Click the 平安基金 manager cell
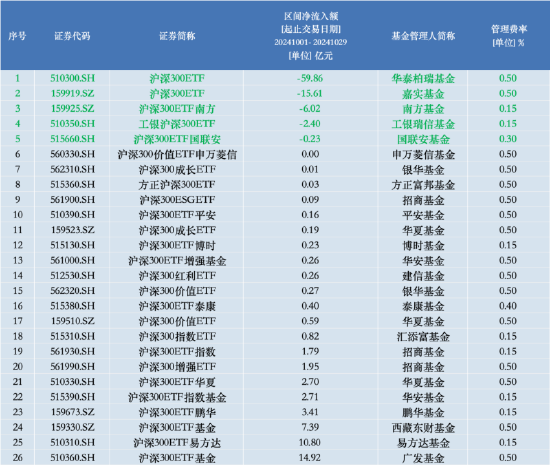The width and height of the screenshot is (550, 465). (x=423, y=215)
